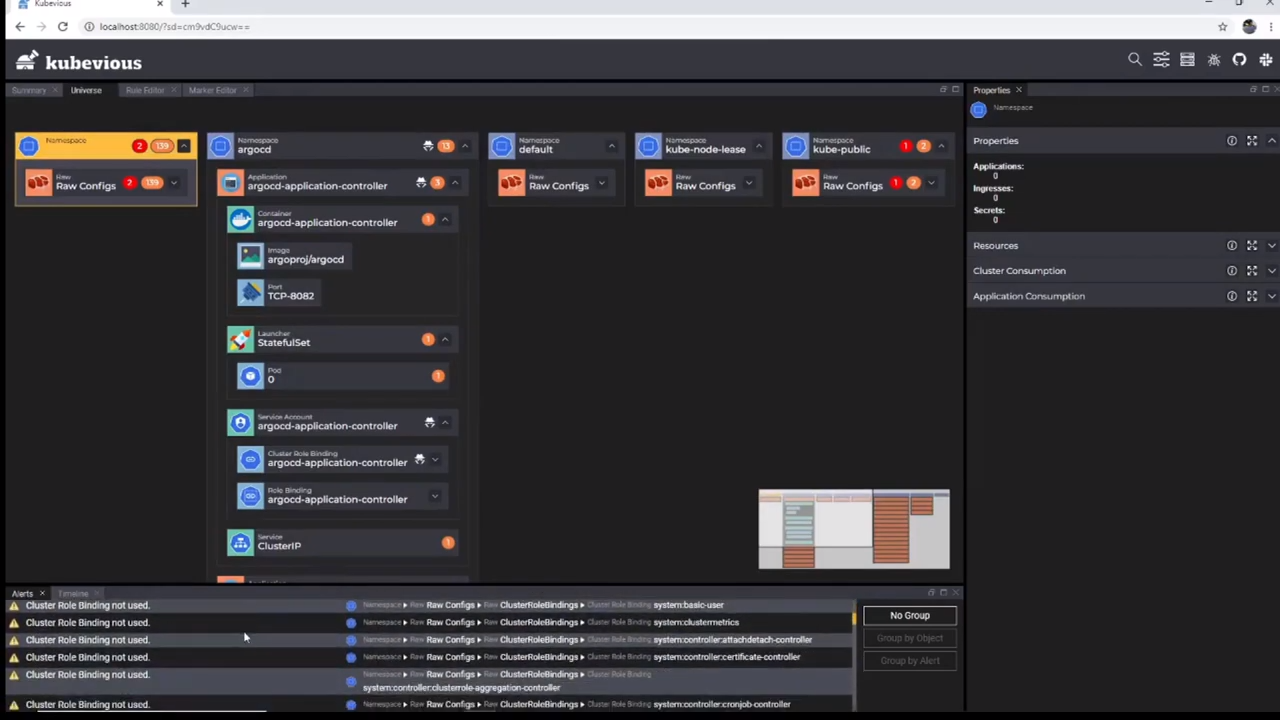The image size is (1280, 720).
Task: Click the cluster server icon in header
Action: 1187,60
